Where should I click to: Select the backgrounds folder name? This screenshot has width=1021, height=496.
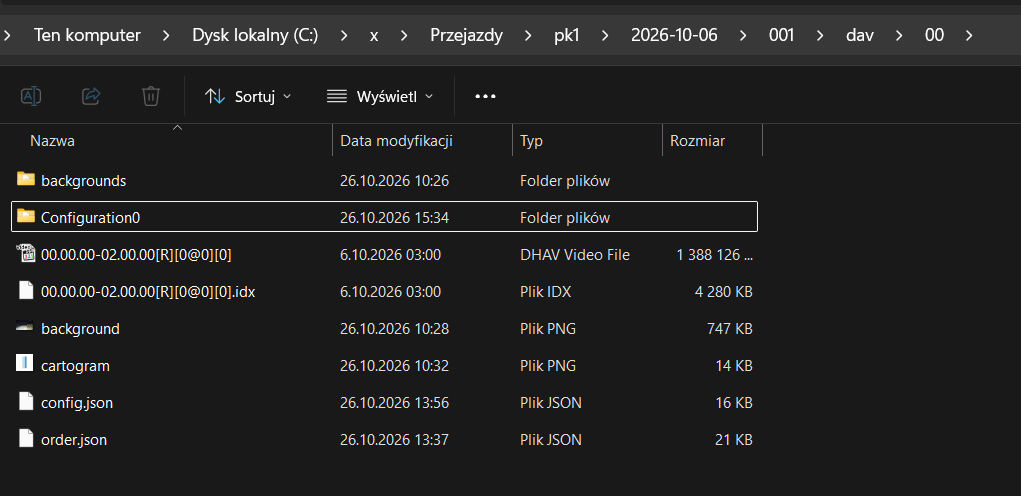(x=83, y=181)
